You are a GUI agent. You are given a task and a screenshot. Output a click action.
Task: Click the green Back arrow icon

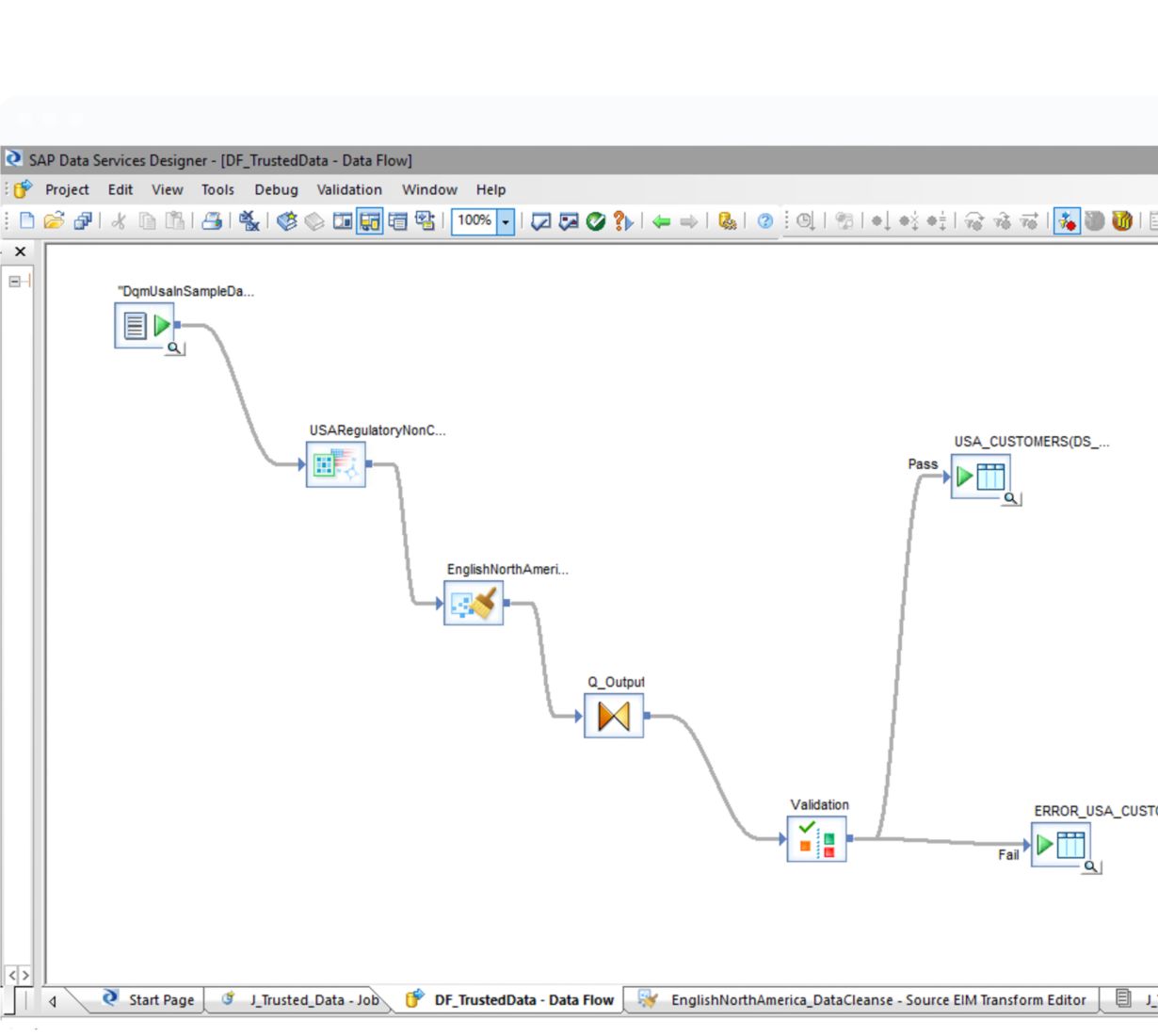661,221
